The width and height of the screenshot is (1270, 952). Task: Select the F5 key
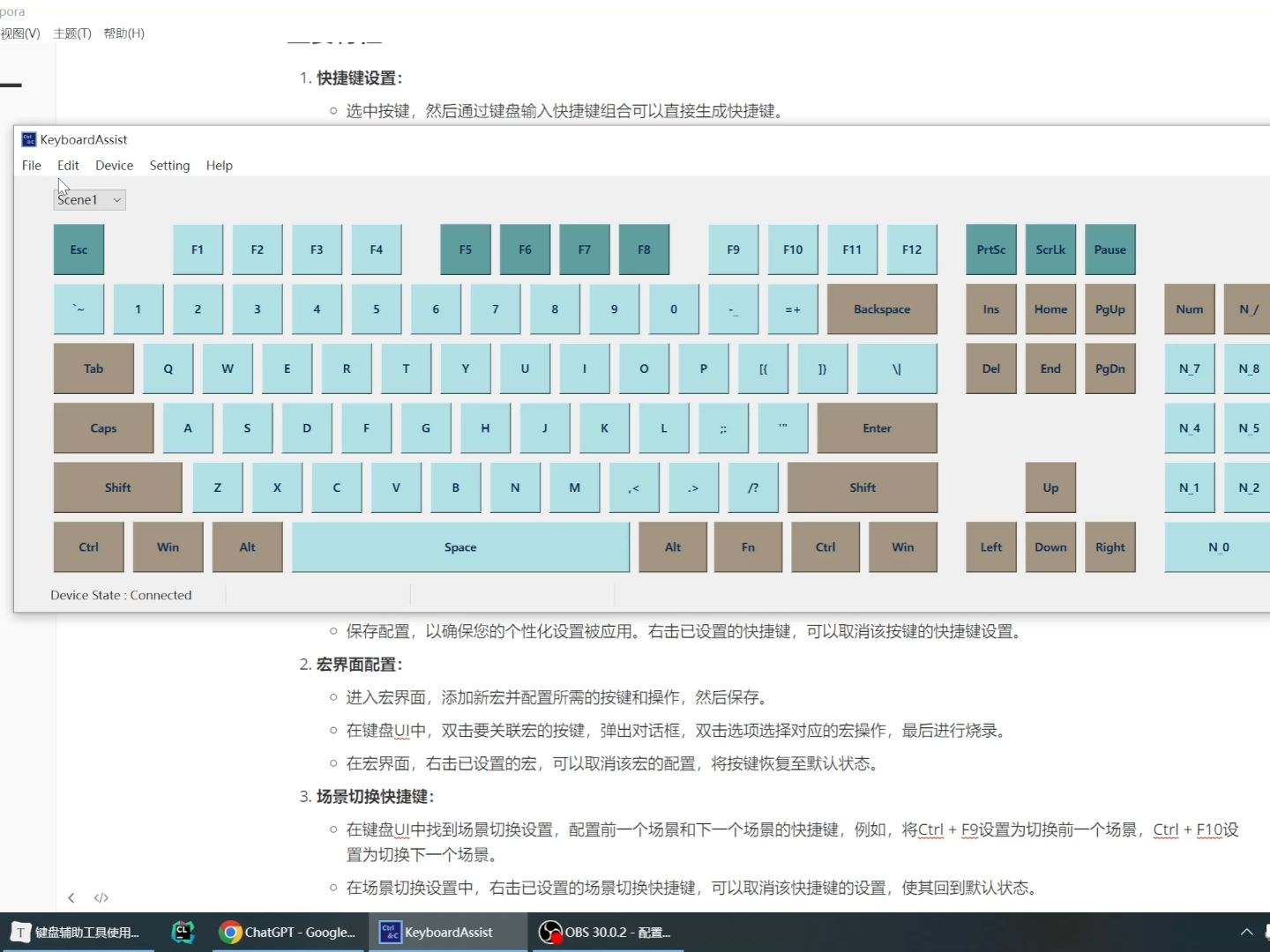coord(466,249)
